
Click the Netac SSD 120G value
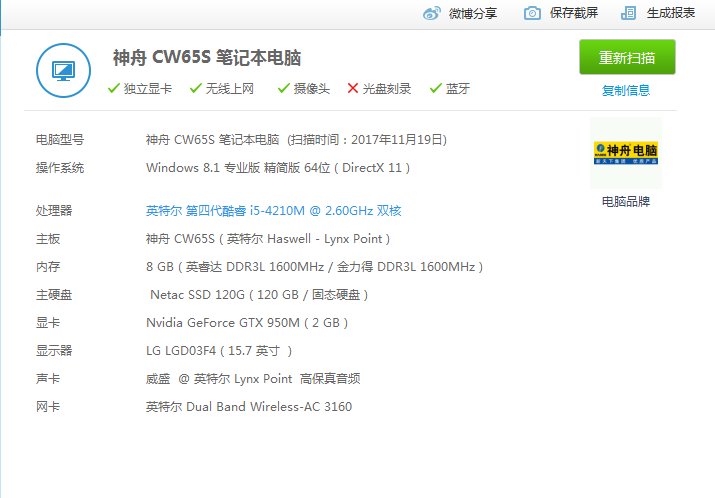point(259,295)
